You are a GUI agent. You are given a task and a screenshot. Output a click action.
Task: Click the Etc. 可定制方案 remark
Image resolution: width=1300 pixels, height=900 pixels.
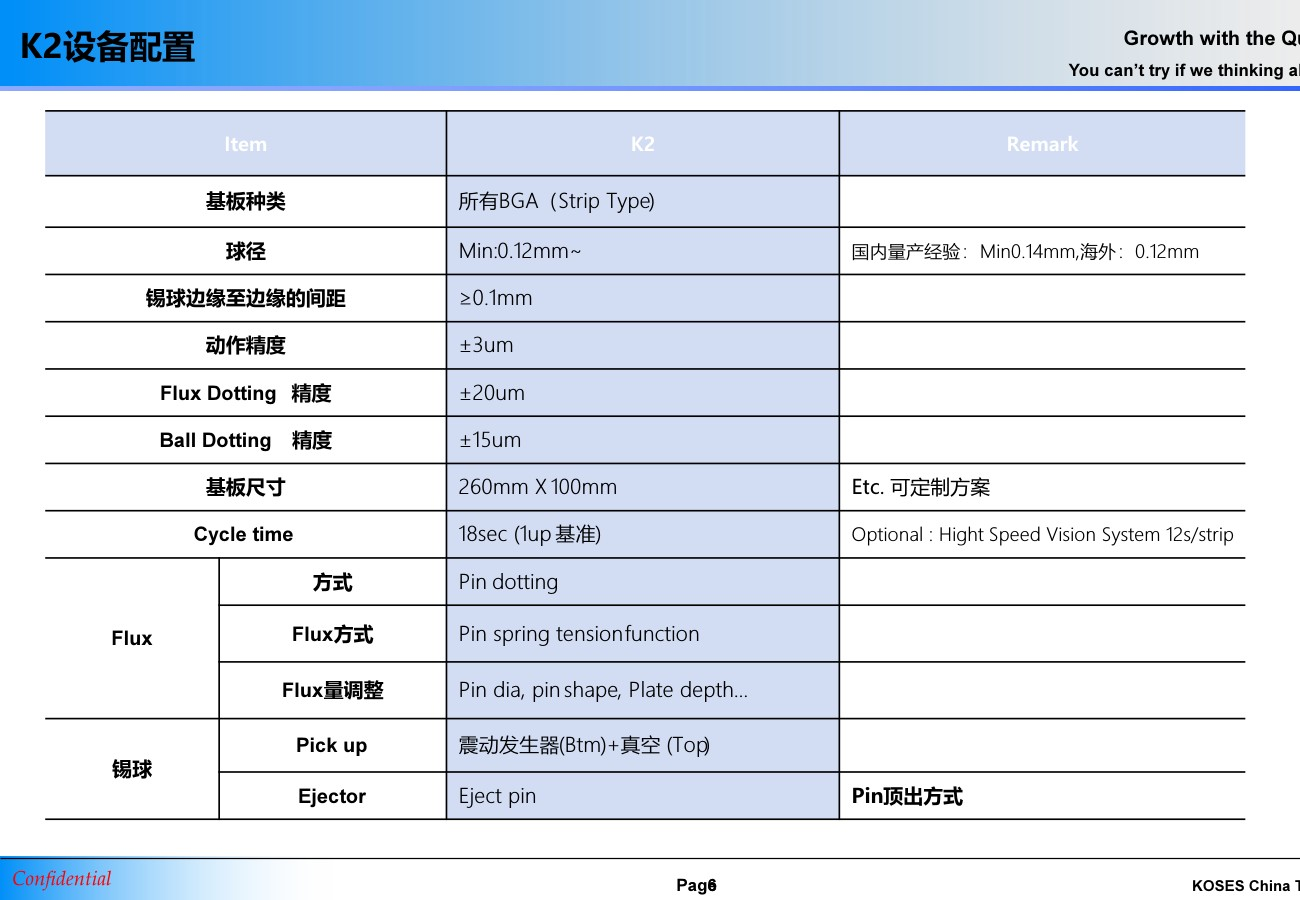920,488
